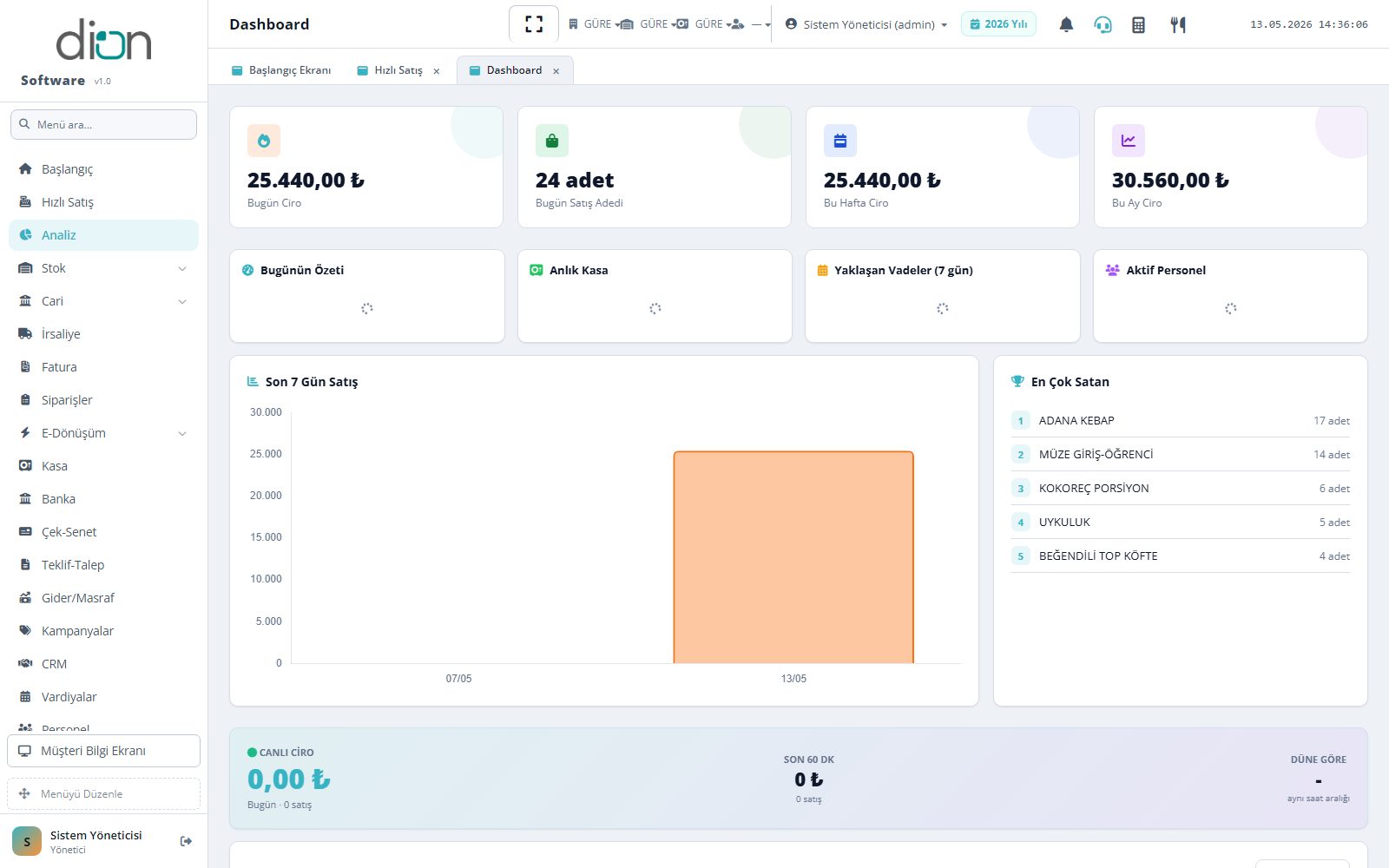Focus the Menü ara search field
Screen dimensions: 1389x868
click(103, 124)
